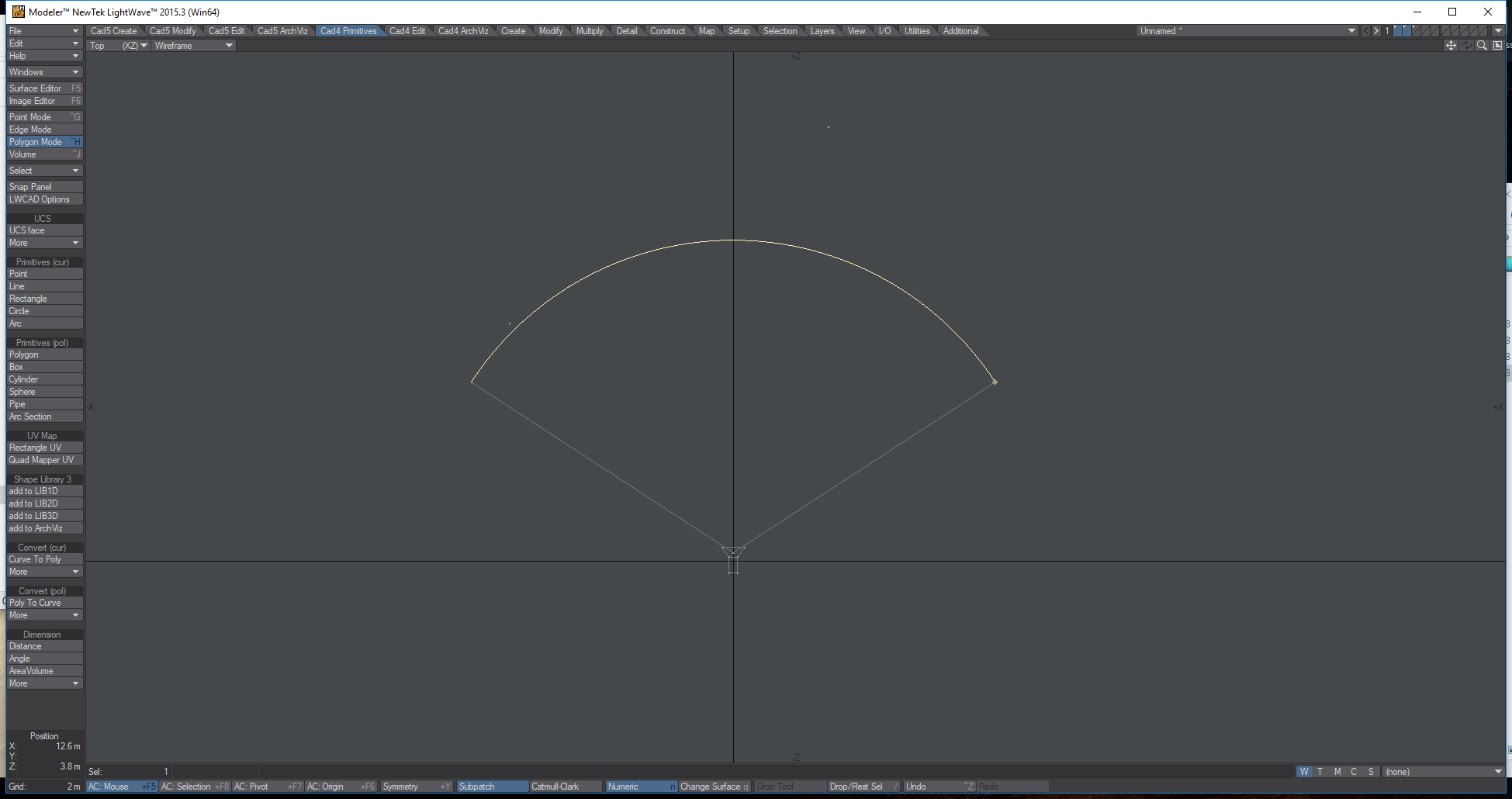Toggle Symmetry mode on

[416, 787]
